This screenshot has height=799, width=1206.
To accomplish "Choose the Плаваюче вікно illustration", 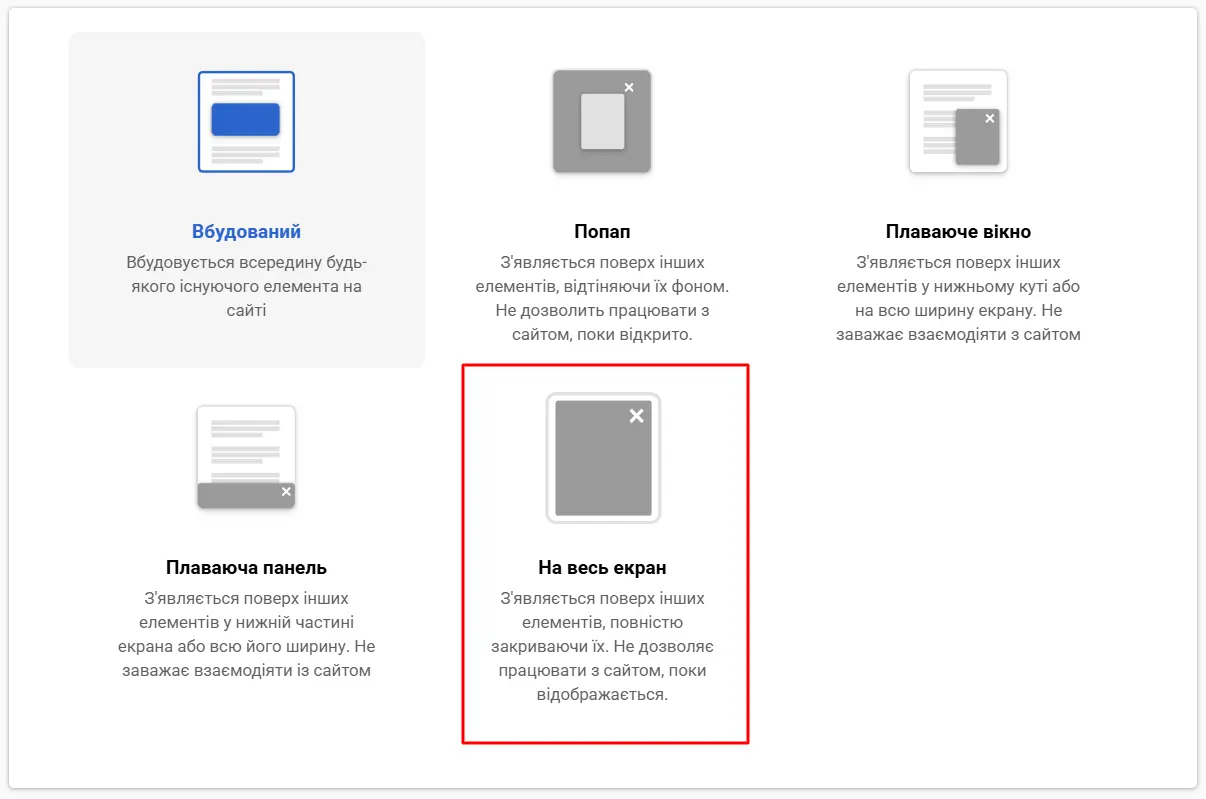I will tap(957, 122).
